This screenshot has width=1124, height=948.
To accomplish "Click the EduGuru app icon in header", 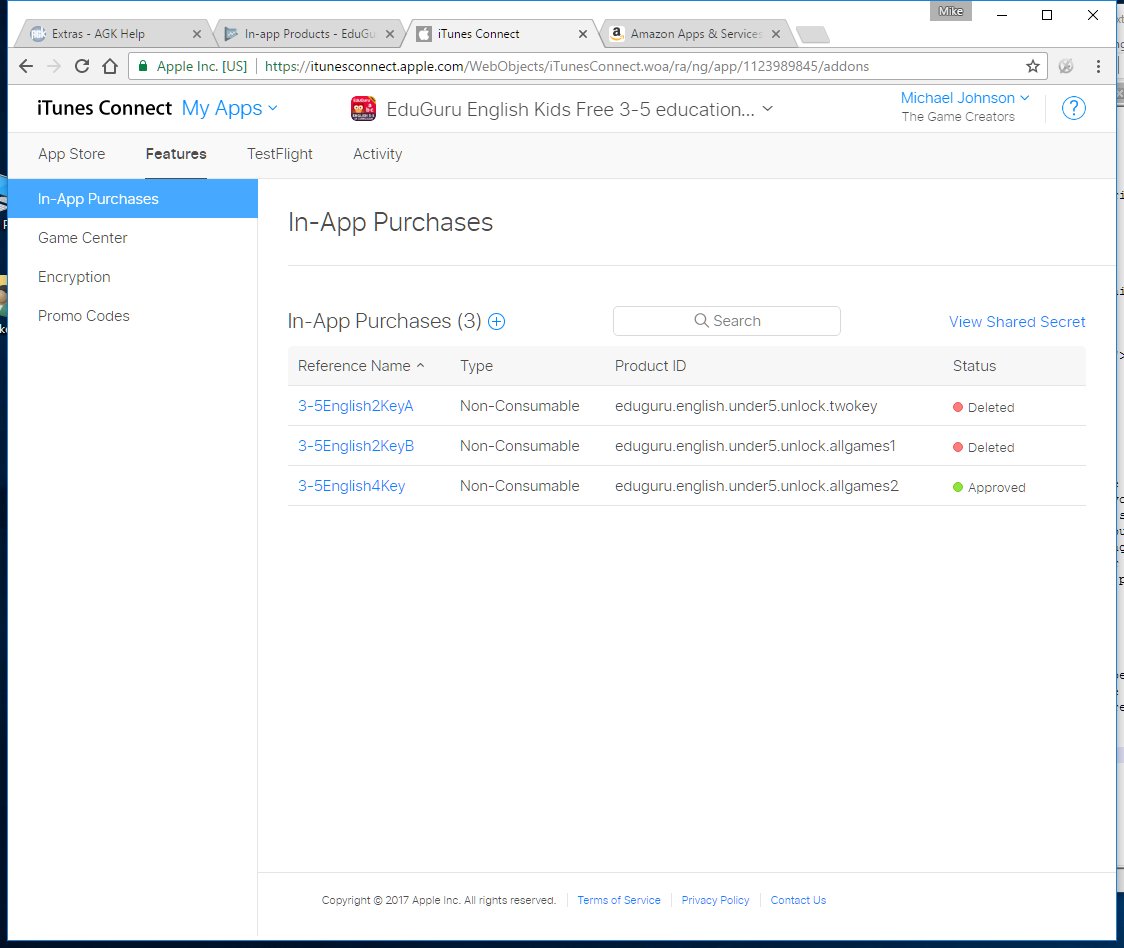I will click(363, 109).
